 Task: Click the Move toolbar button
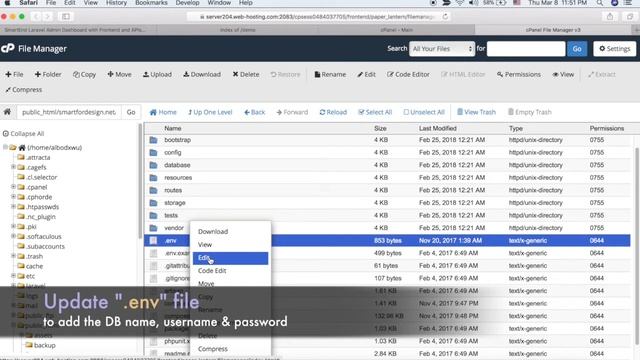pos(119,74)
